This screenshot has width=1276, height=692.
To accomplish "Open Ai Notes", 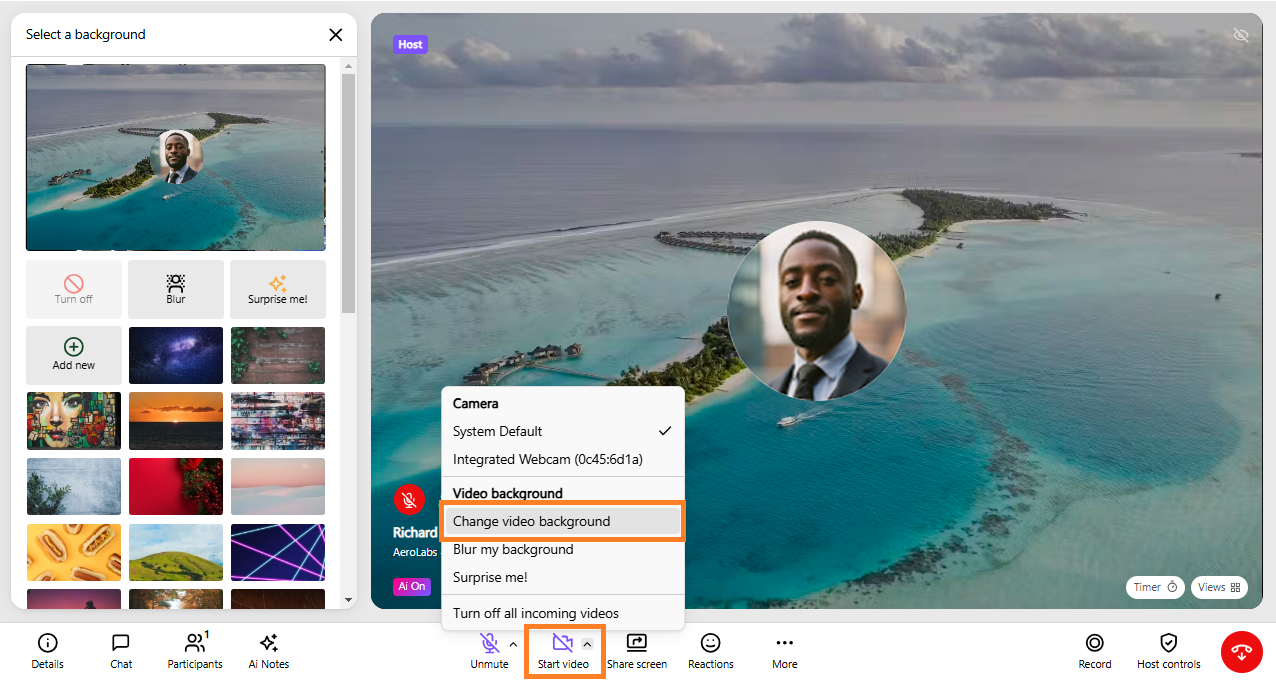I will click(269, 651).
